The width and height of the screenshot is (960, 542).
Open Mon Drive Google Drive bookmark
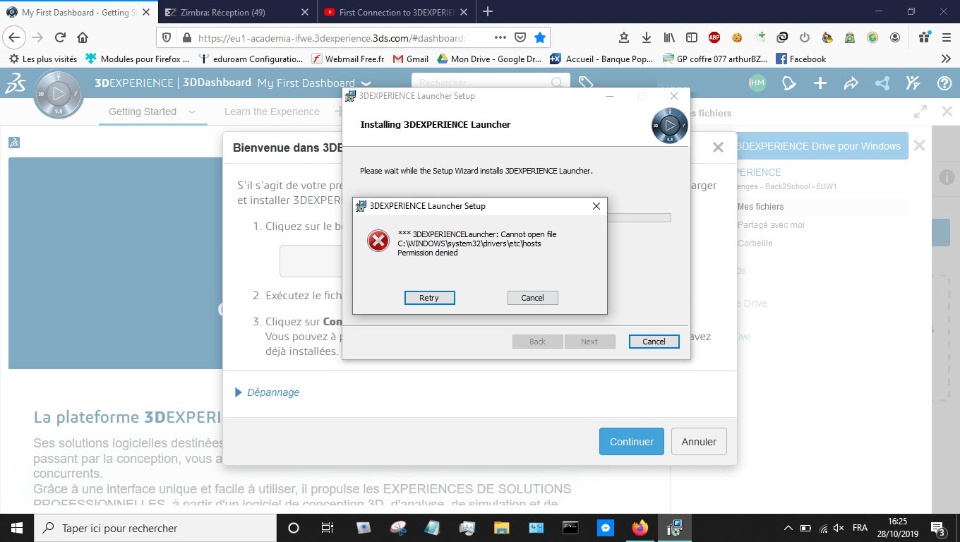(x=489, y=59)
